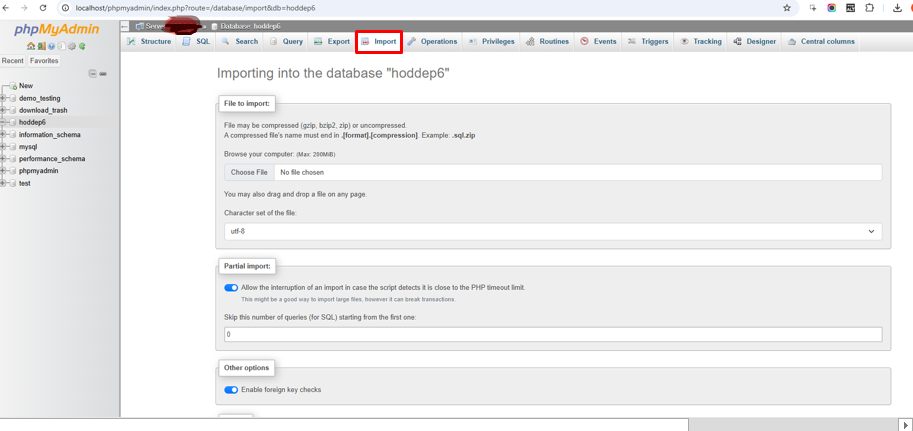Select the mysql database name
The height and width of the screenshot is (431, 913).
[28, 147]
